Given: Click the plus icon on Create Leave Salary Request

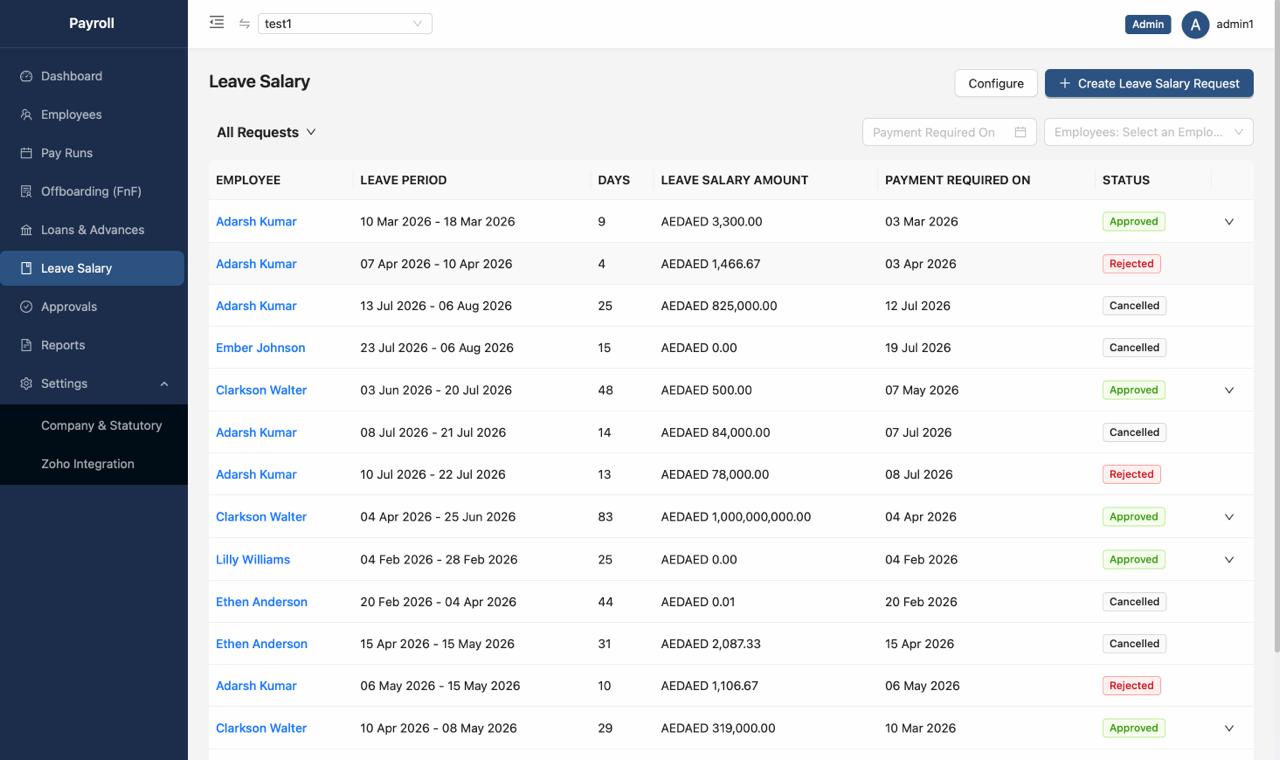Looking at the screenshot, I should (1064, 83).
